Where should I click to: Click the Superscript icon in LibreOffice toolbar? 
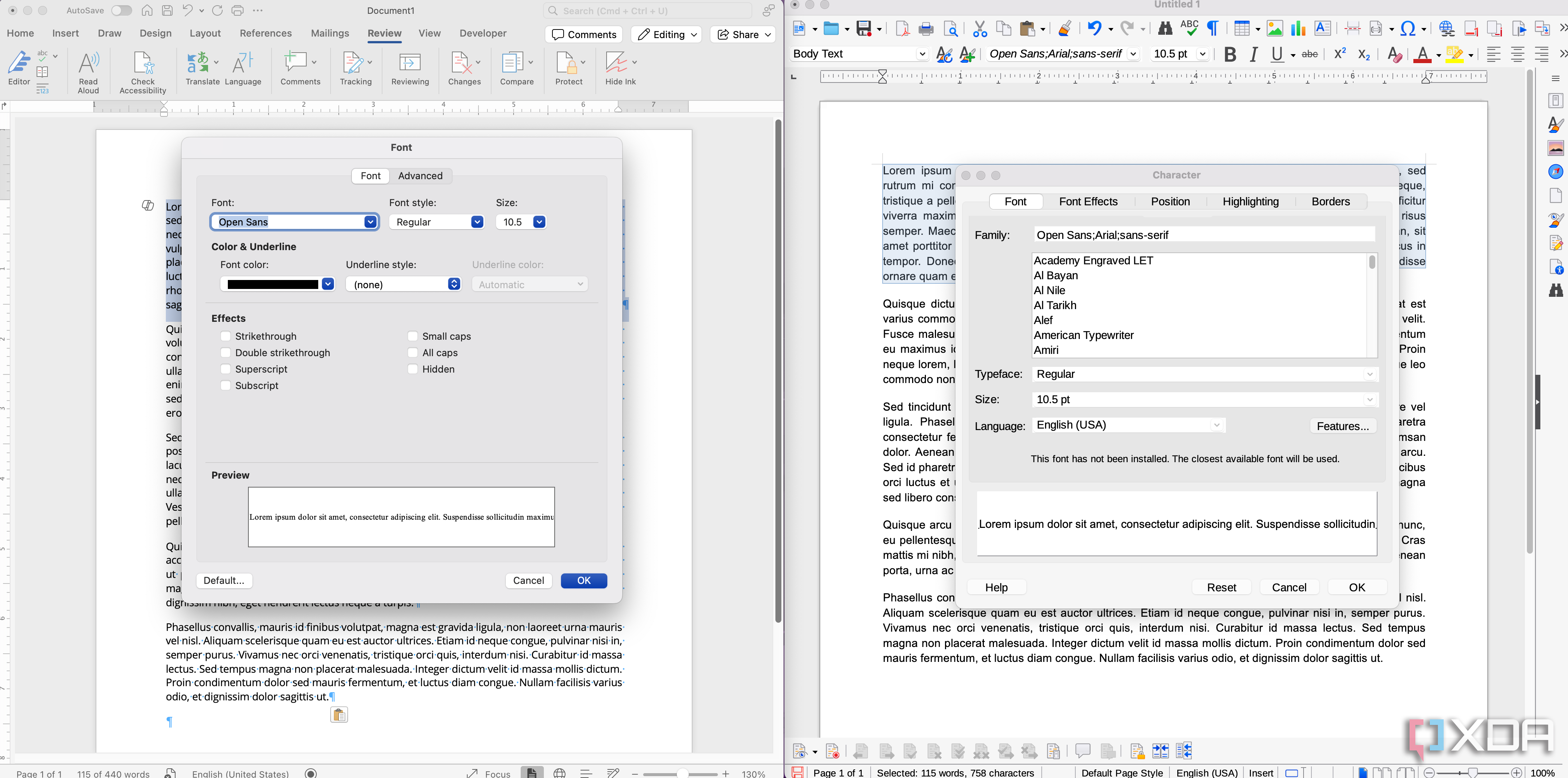click(1340, 54)
